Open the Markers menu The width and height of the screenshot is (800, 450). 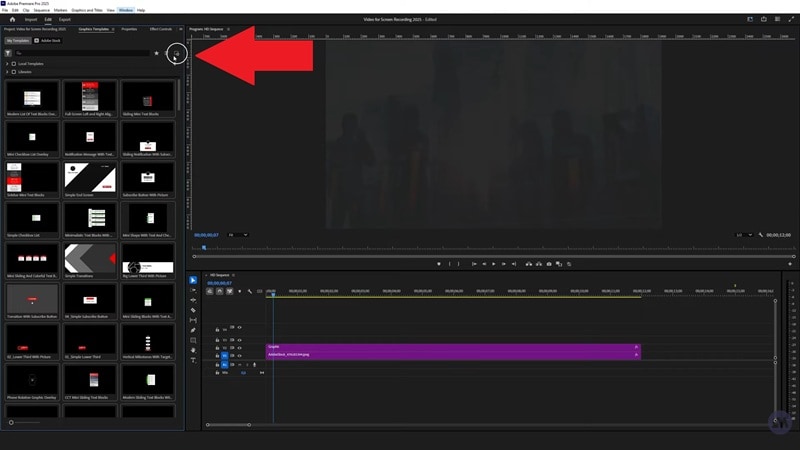tap(60, 10)
